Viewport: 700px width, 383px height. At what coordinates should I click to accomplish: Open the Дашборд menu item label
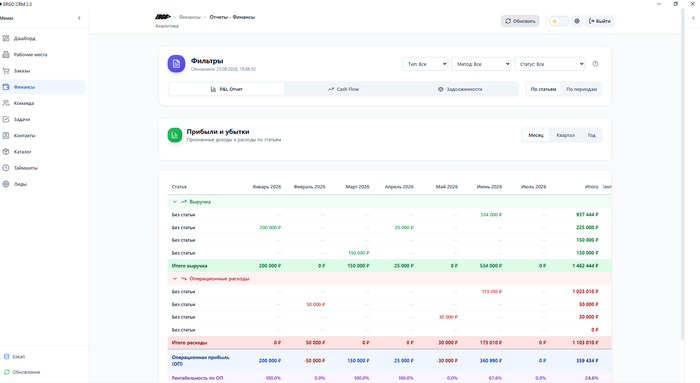click(25, 38)
